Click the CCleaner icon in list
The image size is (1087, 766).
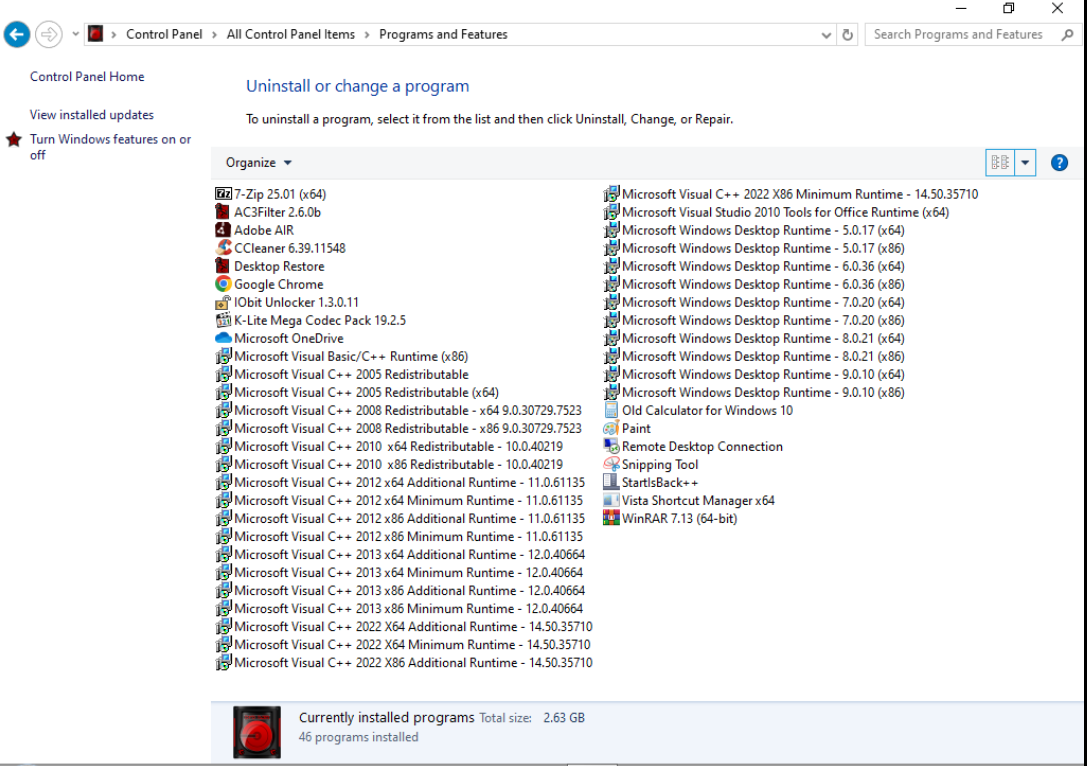223,248
